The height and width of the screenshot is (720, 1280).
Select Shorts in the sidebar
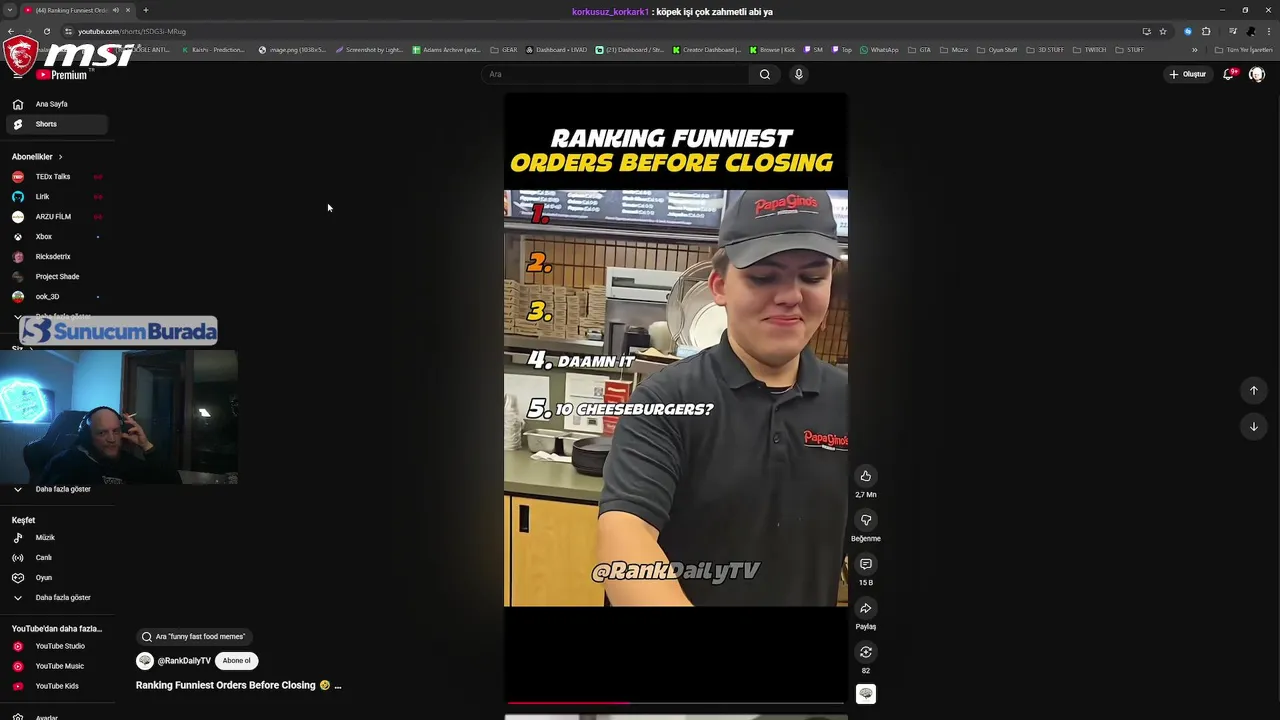(x=57, y=124)
